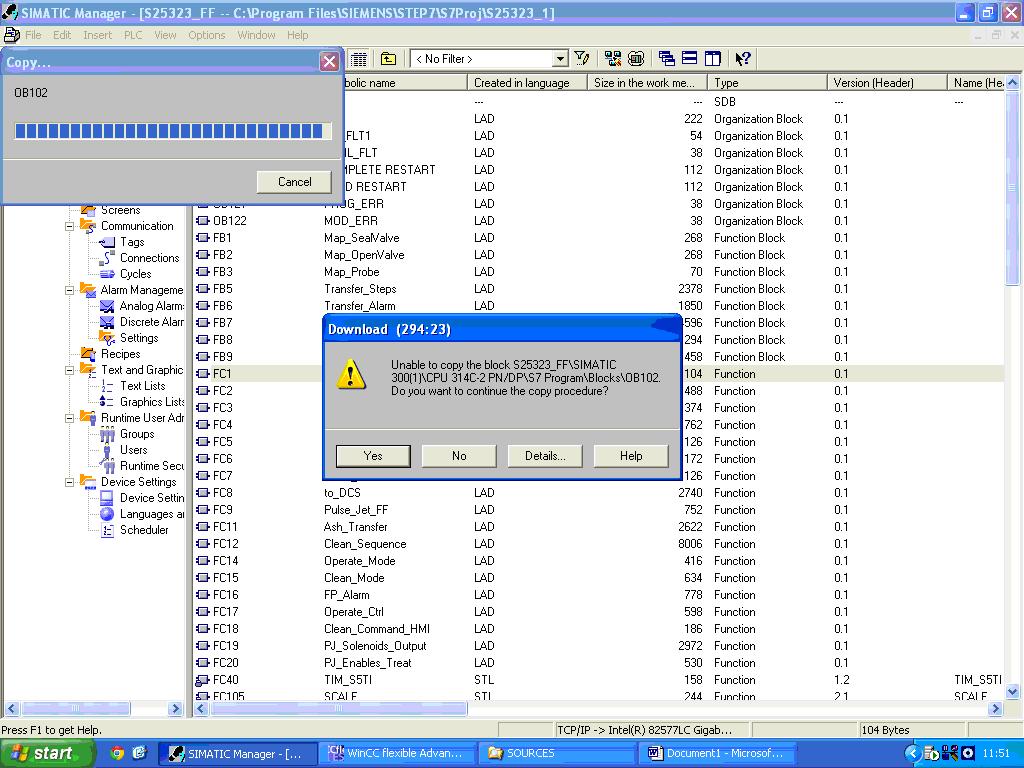Select the FC12 Clean_Sequence row
Viewport: 1024px width, 768px height.
tap(598, 544)
